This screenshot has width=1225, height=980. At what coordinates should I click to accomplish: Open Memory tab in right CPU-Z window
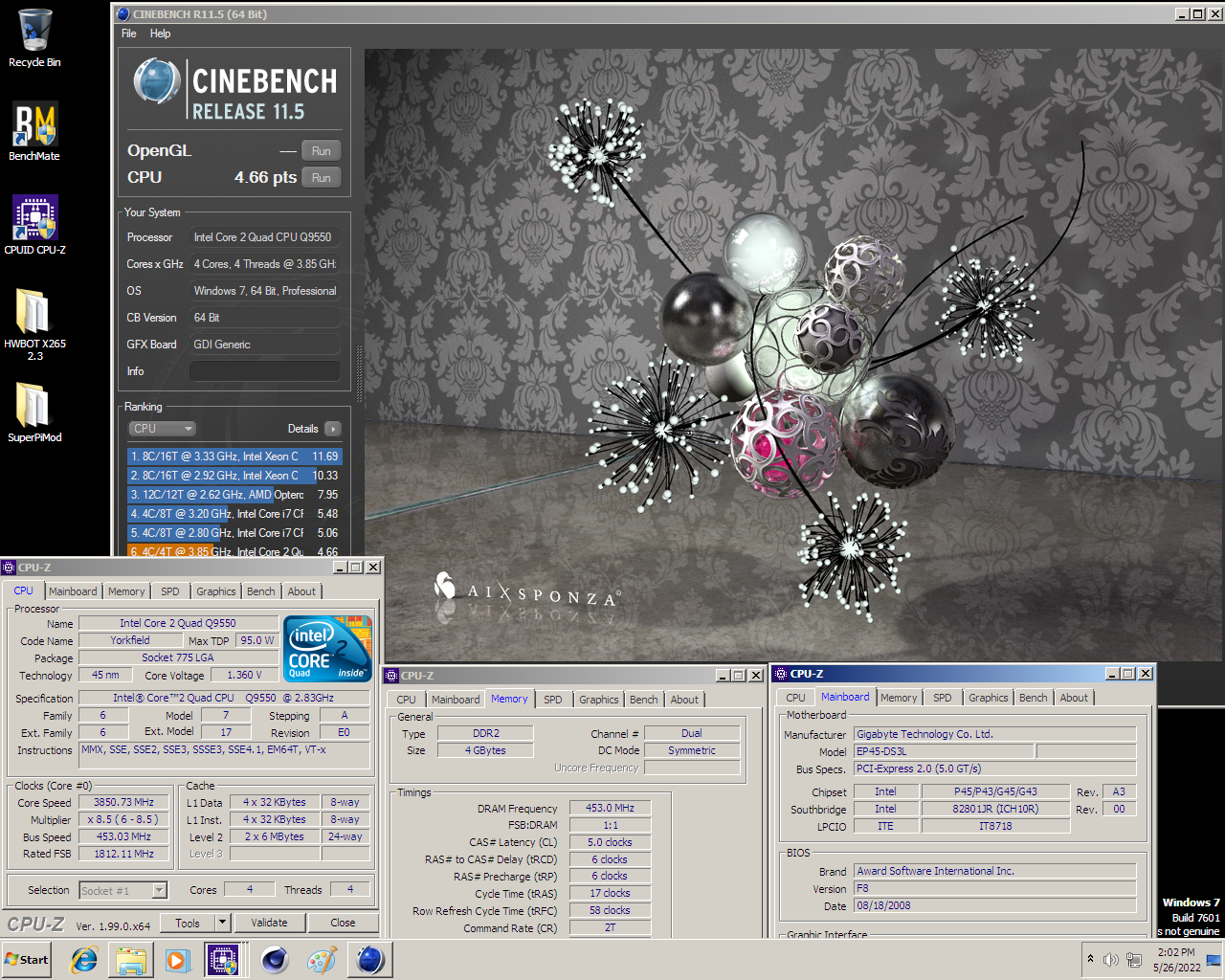899,698
